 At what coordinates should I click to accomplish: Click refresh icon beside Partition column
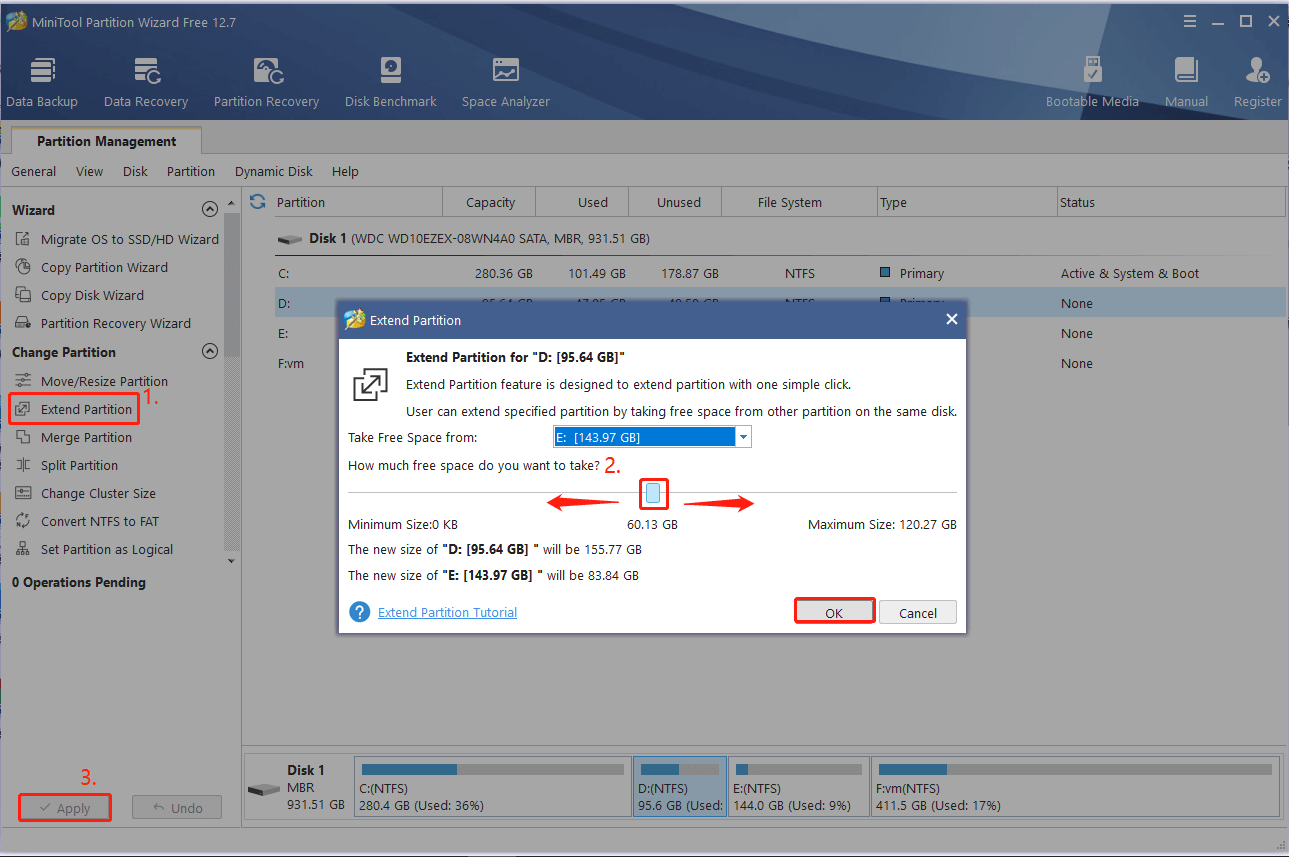point(258,202)
